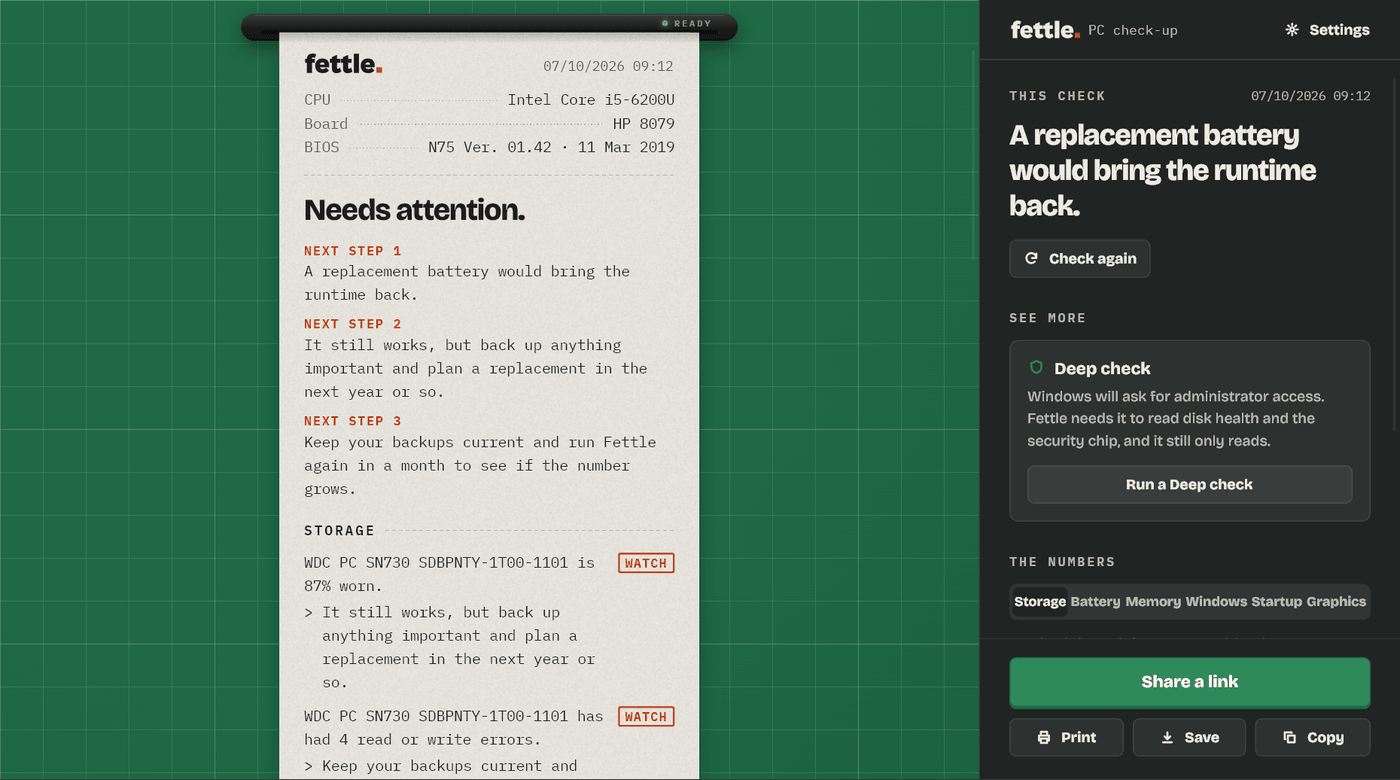Screen dimensions: 1400x780
Task: Click the 'SEE MORE' section label
Action: tap(1048, 318)
